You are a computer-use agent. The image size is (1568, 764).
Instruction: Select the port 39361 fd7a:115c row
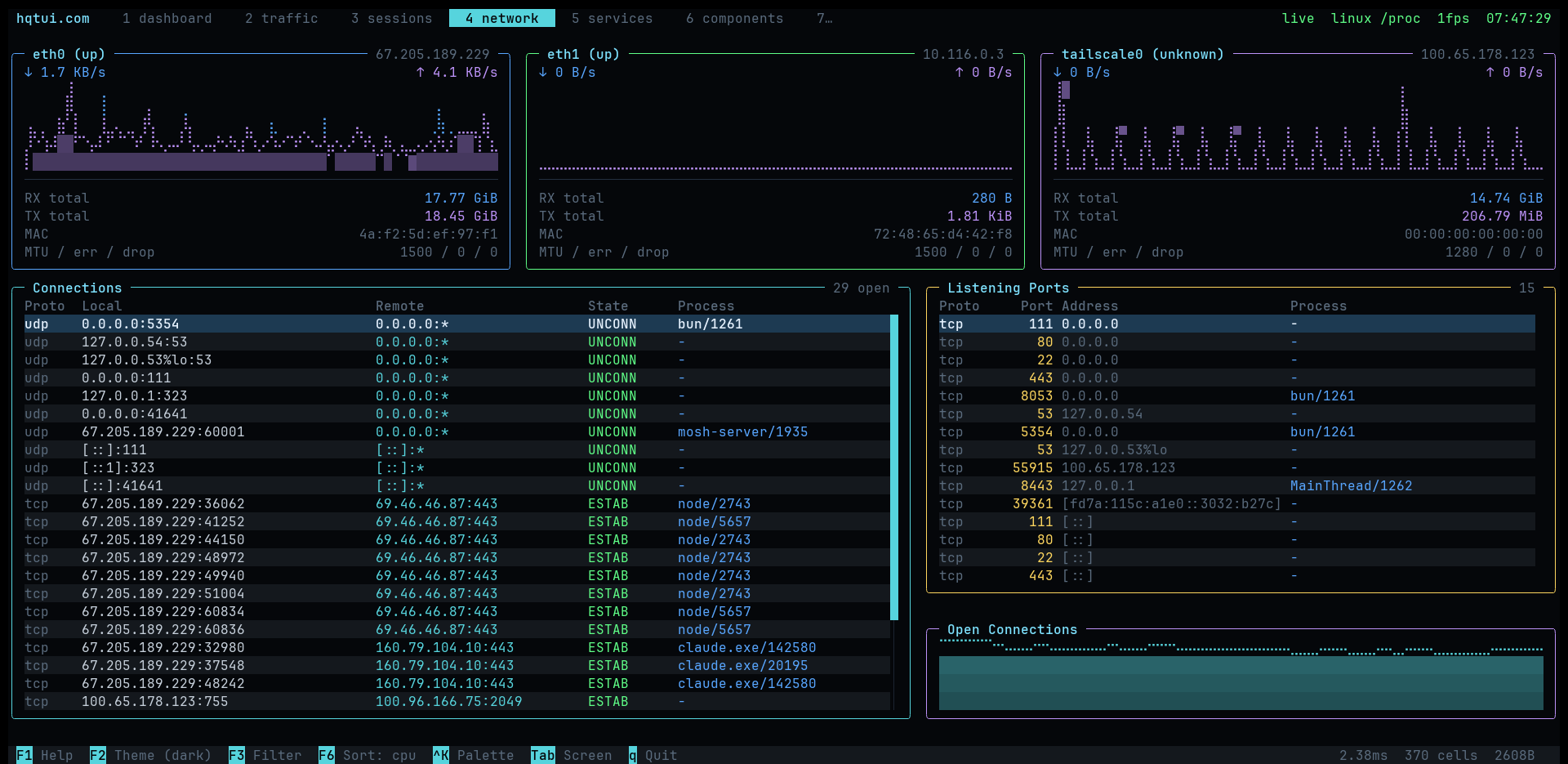(1237, 503)
